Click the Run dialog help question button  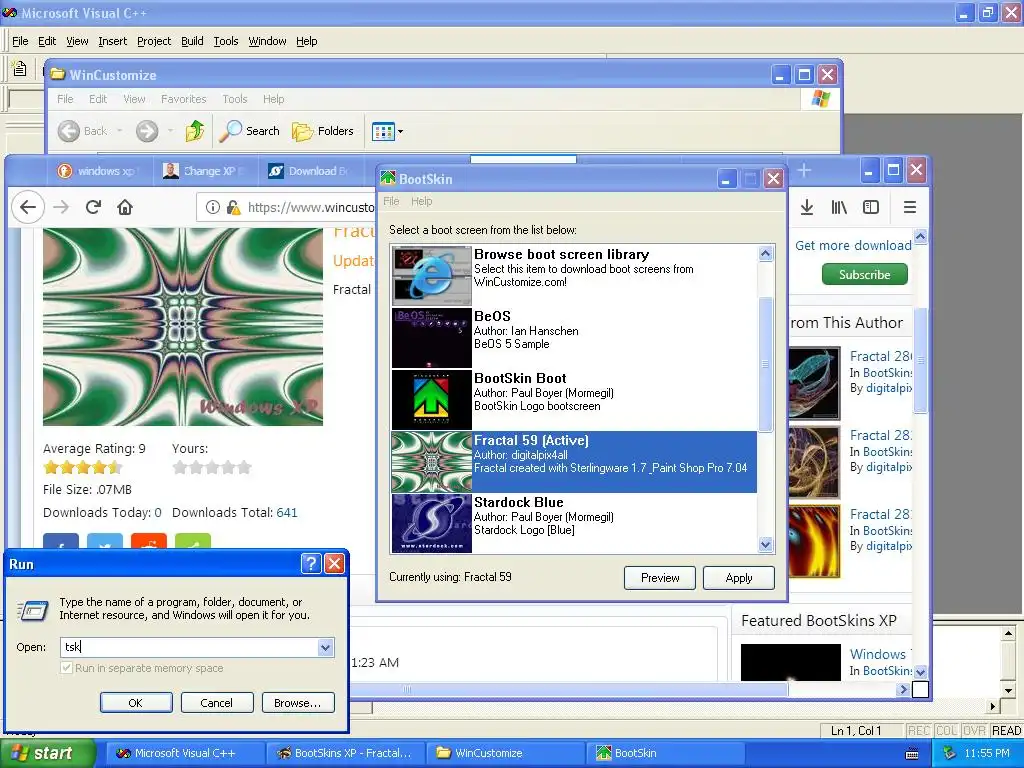[311, 564]
